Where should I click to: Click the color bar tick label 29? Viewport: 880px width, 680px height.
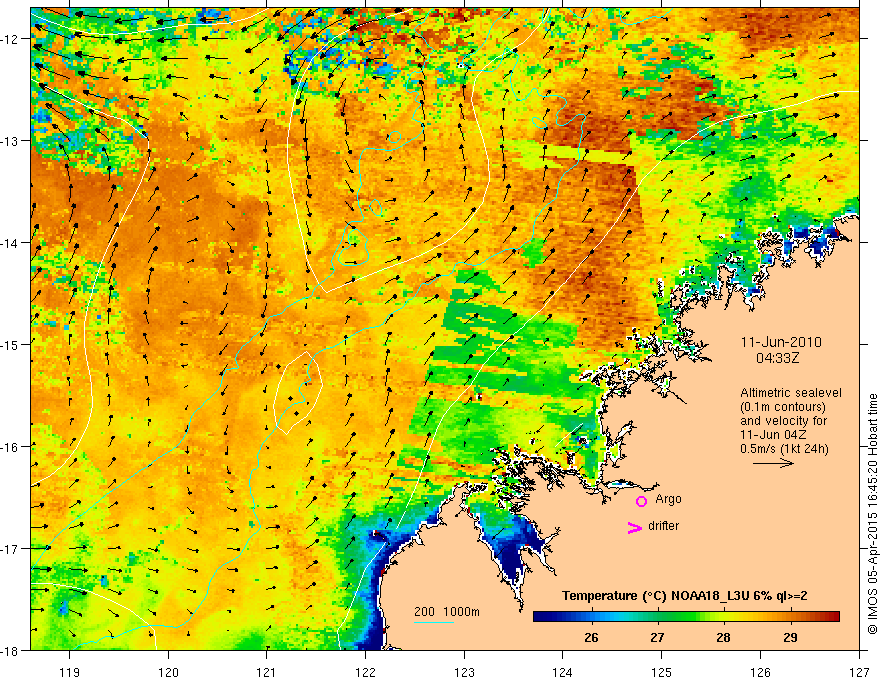[x=790, y=637]
